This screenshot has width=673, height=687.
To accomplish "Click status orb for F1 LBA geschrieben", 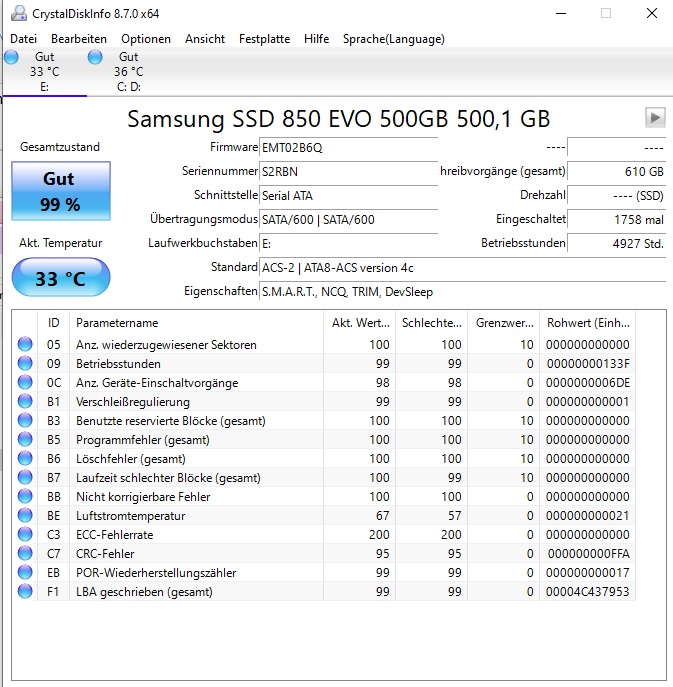I will pyautogui.click(x=25, y=591).
